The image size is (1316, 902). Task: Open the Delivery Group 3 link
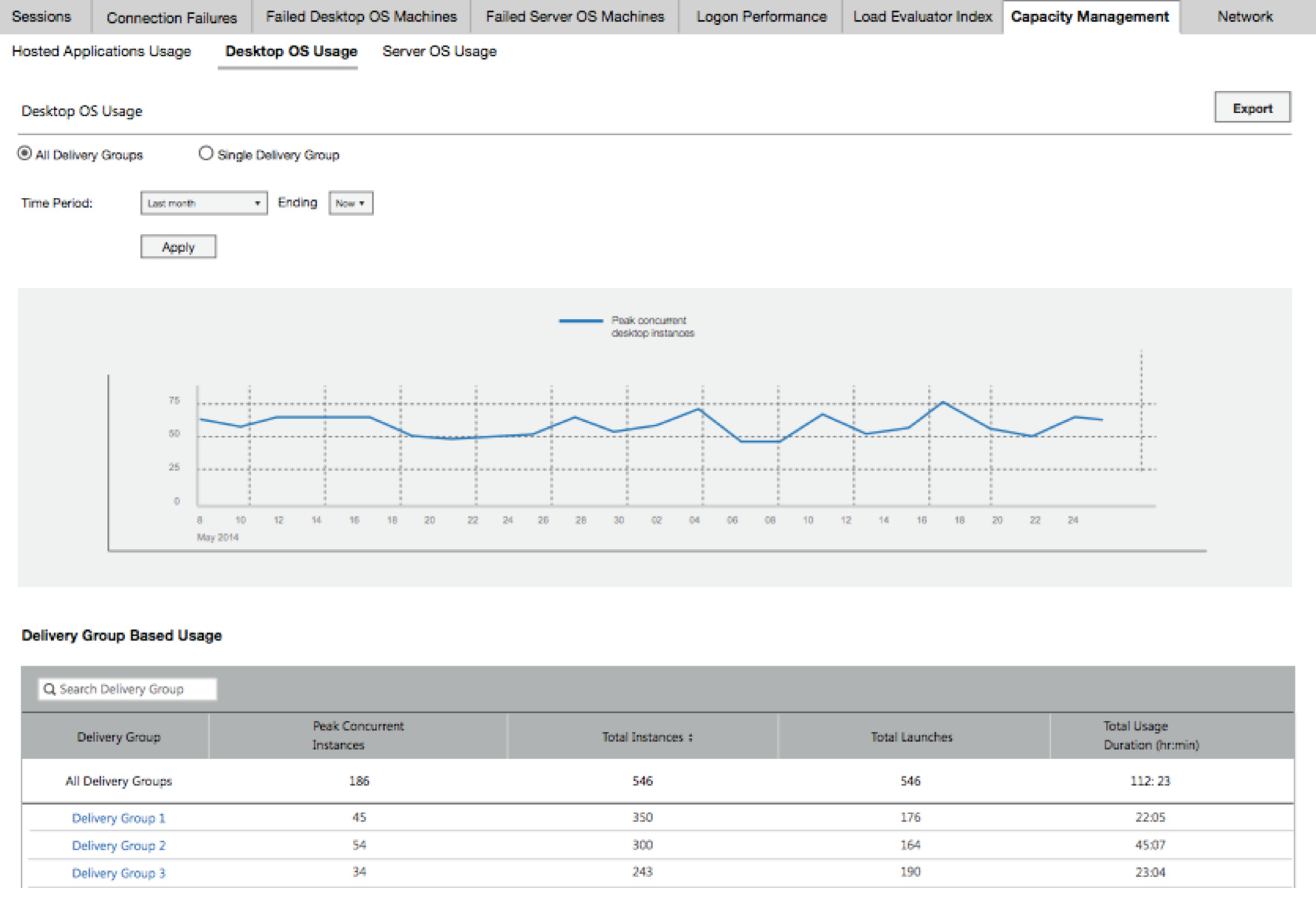[118, 873]
